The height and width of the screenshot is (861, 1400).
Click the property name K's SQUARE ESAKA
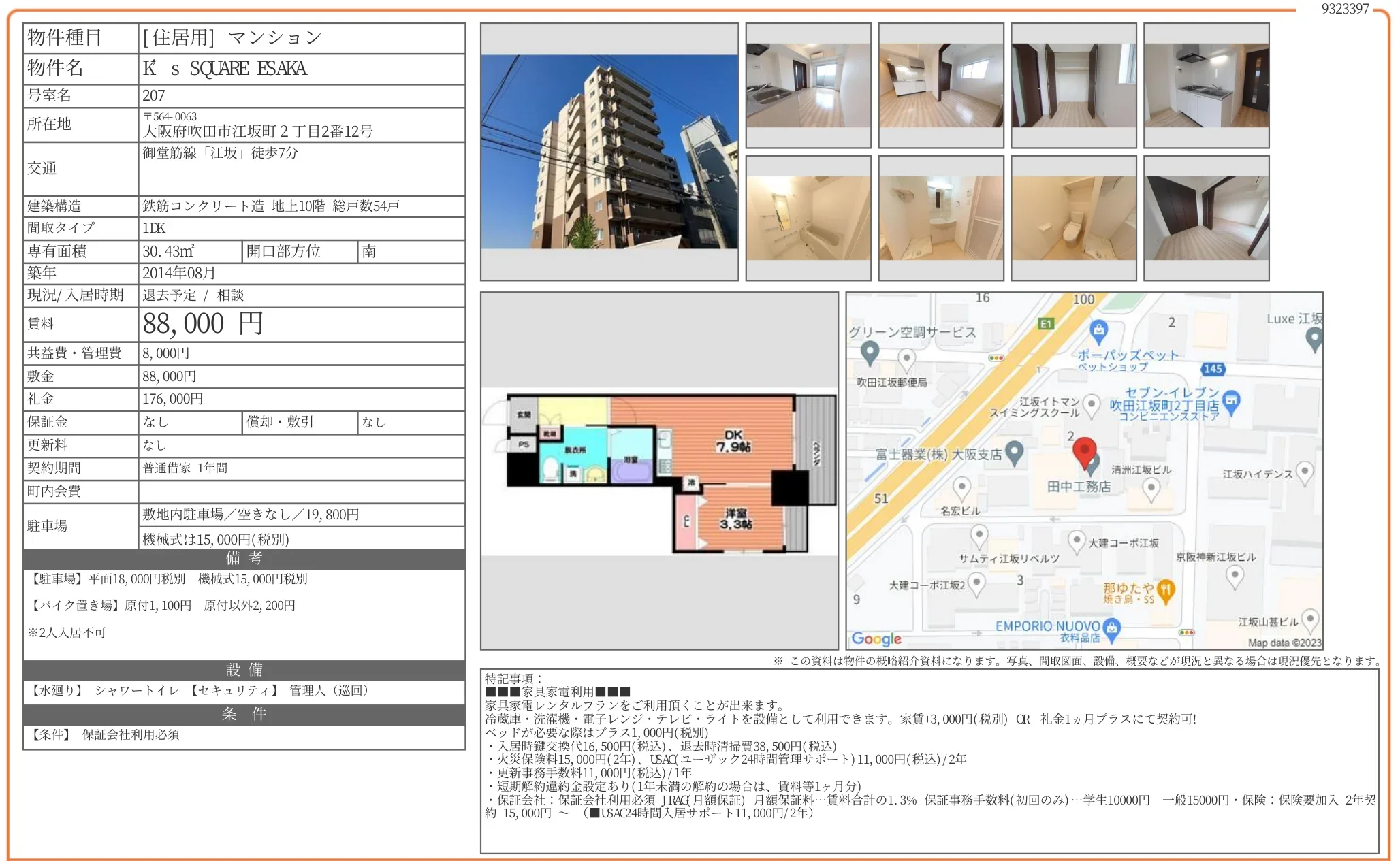click(x=225, y=69)
